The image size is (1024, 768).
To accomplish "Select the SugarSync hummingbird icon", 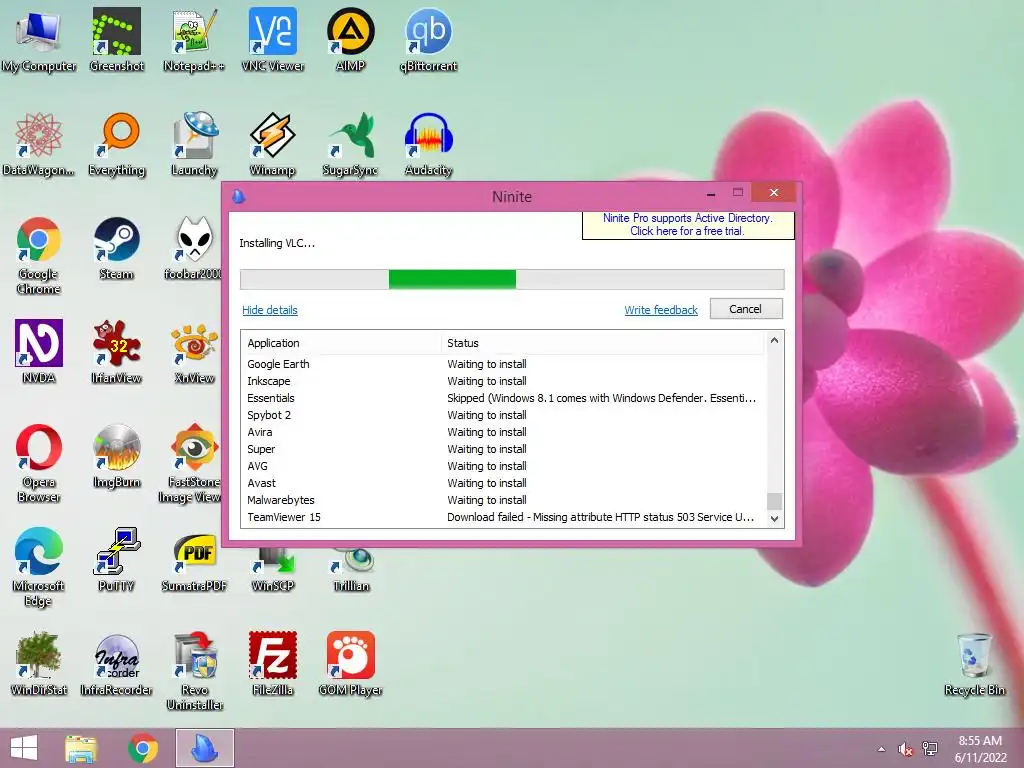I will tap(351, 144).
